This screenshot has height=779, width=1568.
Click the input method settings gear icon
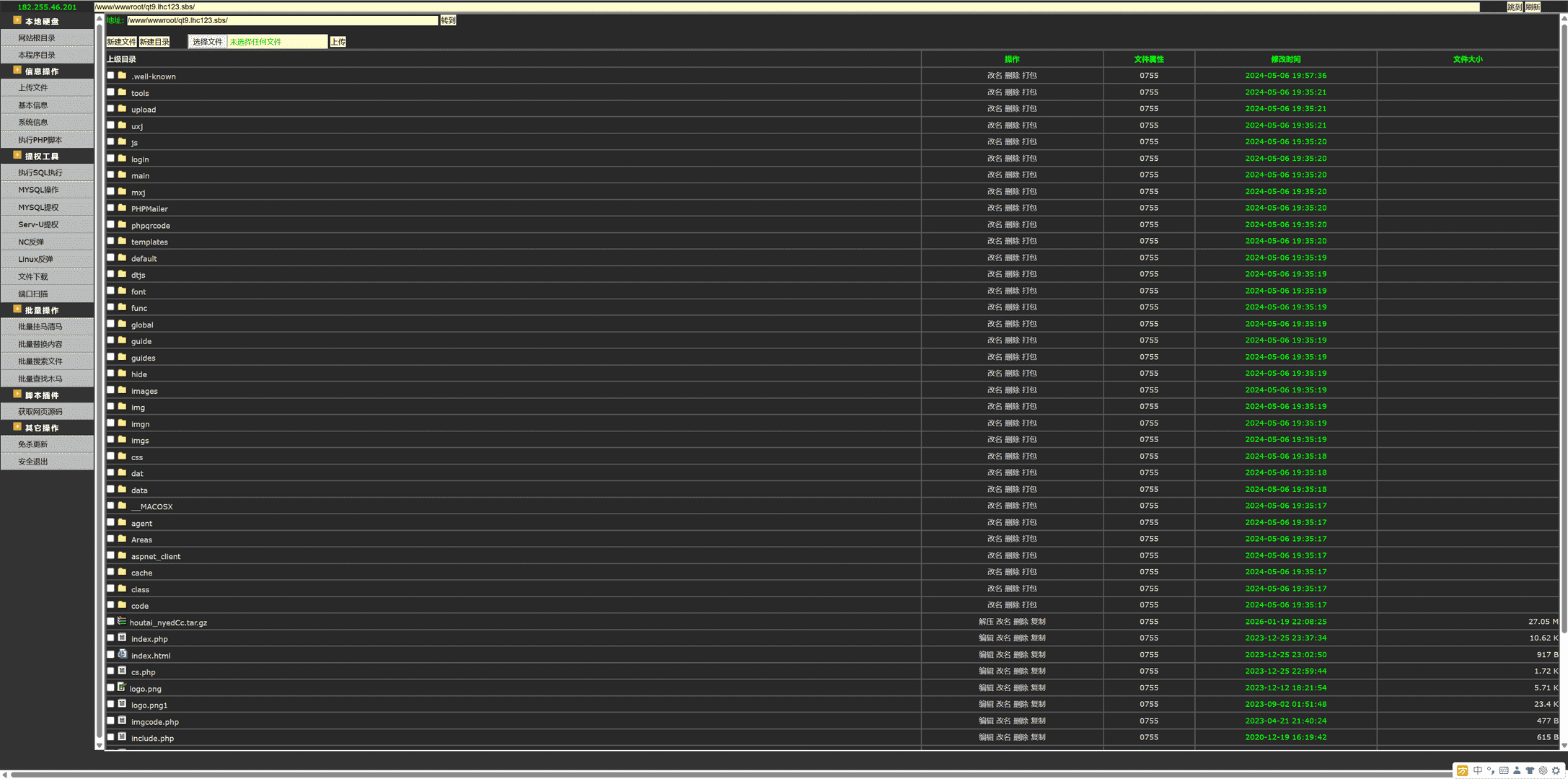pos(1556,770)
